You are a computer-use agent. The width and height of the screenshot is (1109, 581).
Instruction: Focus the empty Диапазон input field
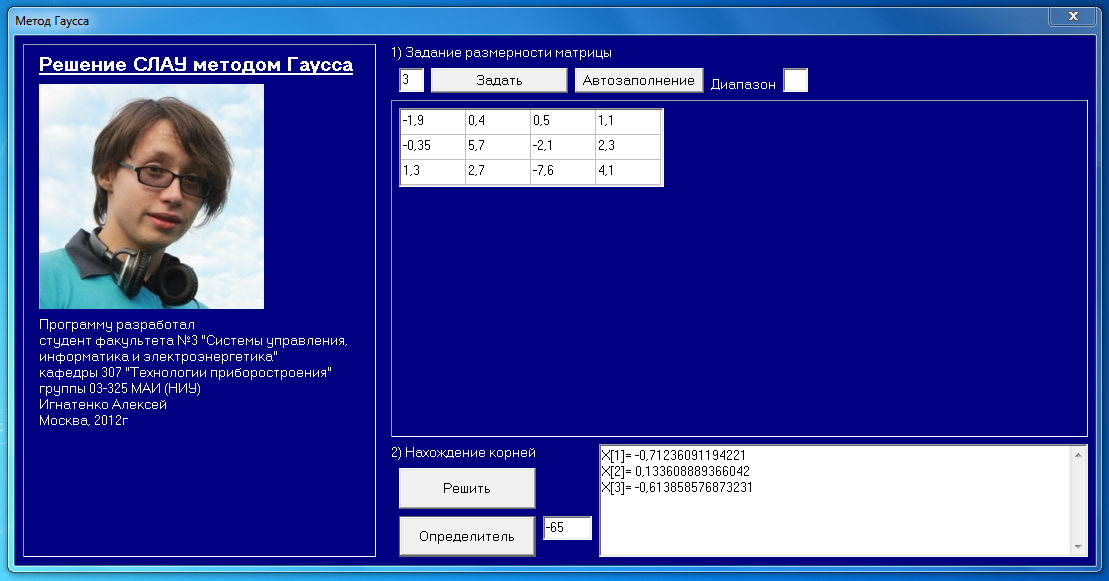point(795,80)
